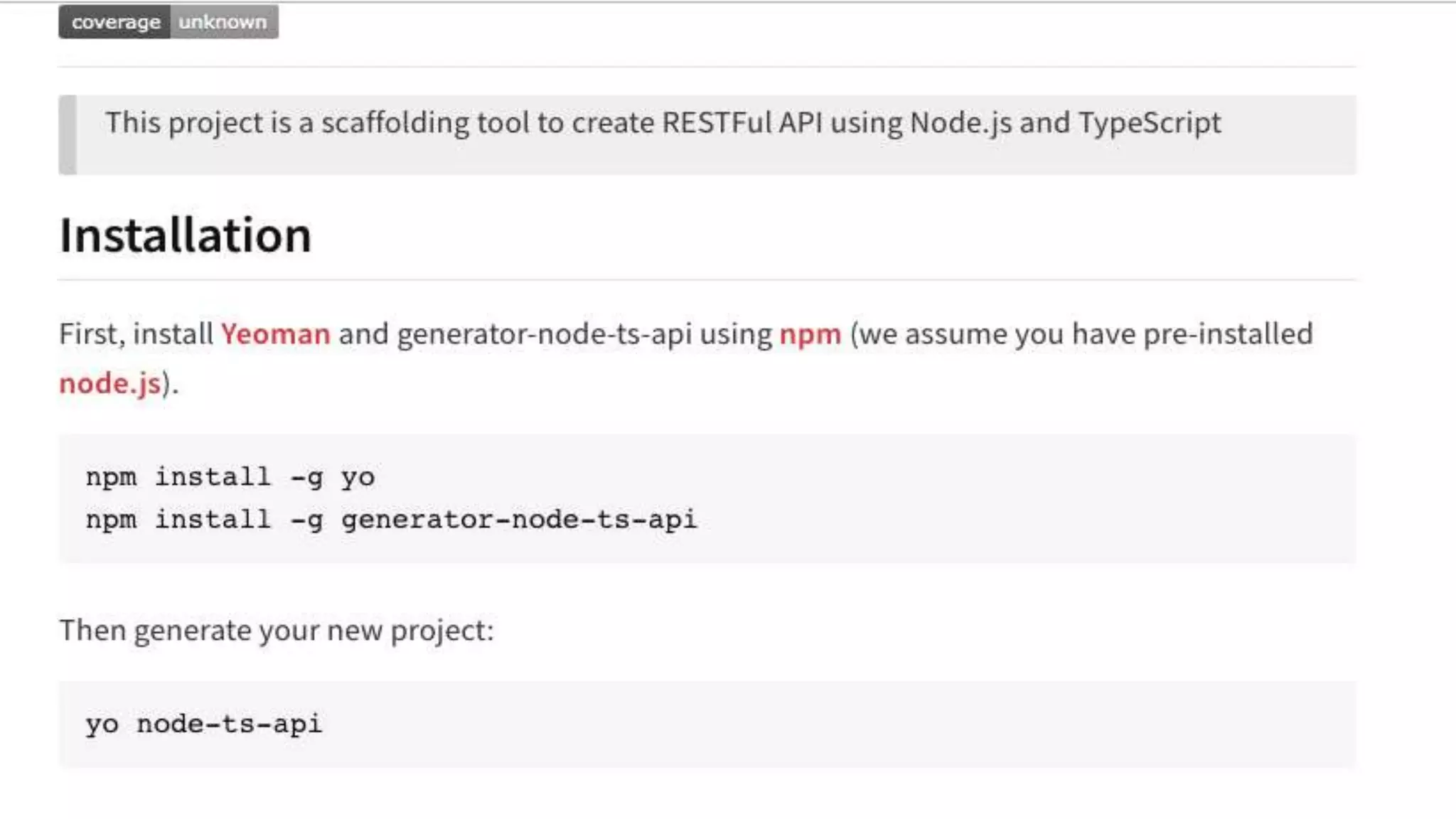Click 'generator-node-ts-api' within the code block

pyautogui.click(x=519, y=520)
